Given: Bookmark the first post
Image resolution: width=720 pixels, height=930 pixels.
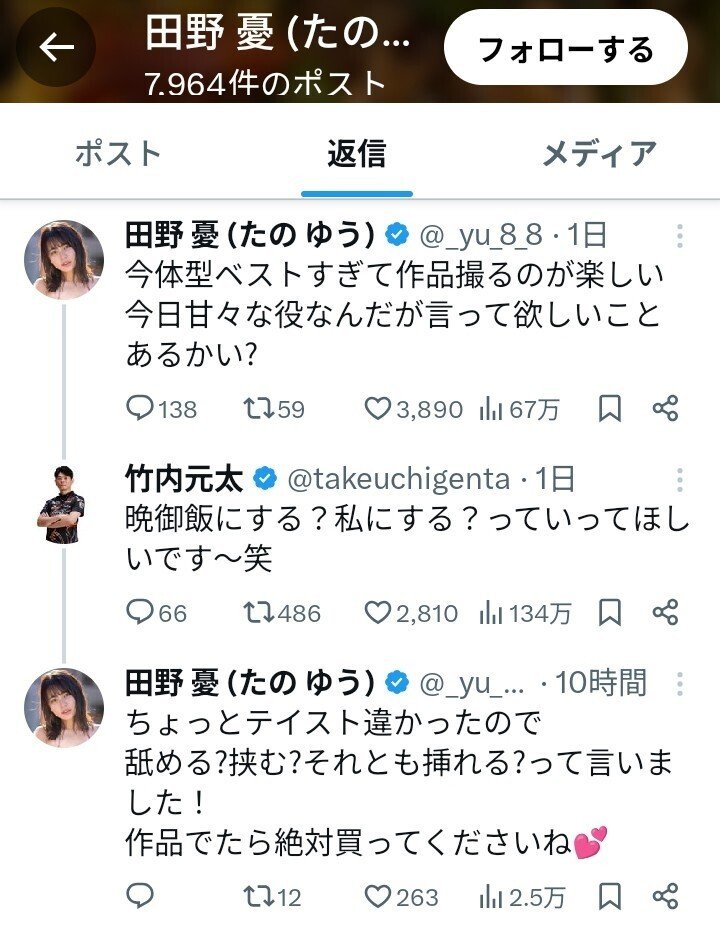Looking at the screenshot, I should pyautogui.click(x=610, y=408).
